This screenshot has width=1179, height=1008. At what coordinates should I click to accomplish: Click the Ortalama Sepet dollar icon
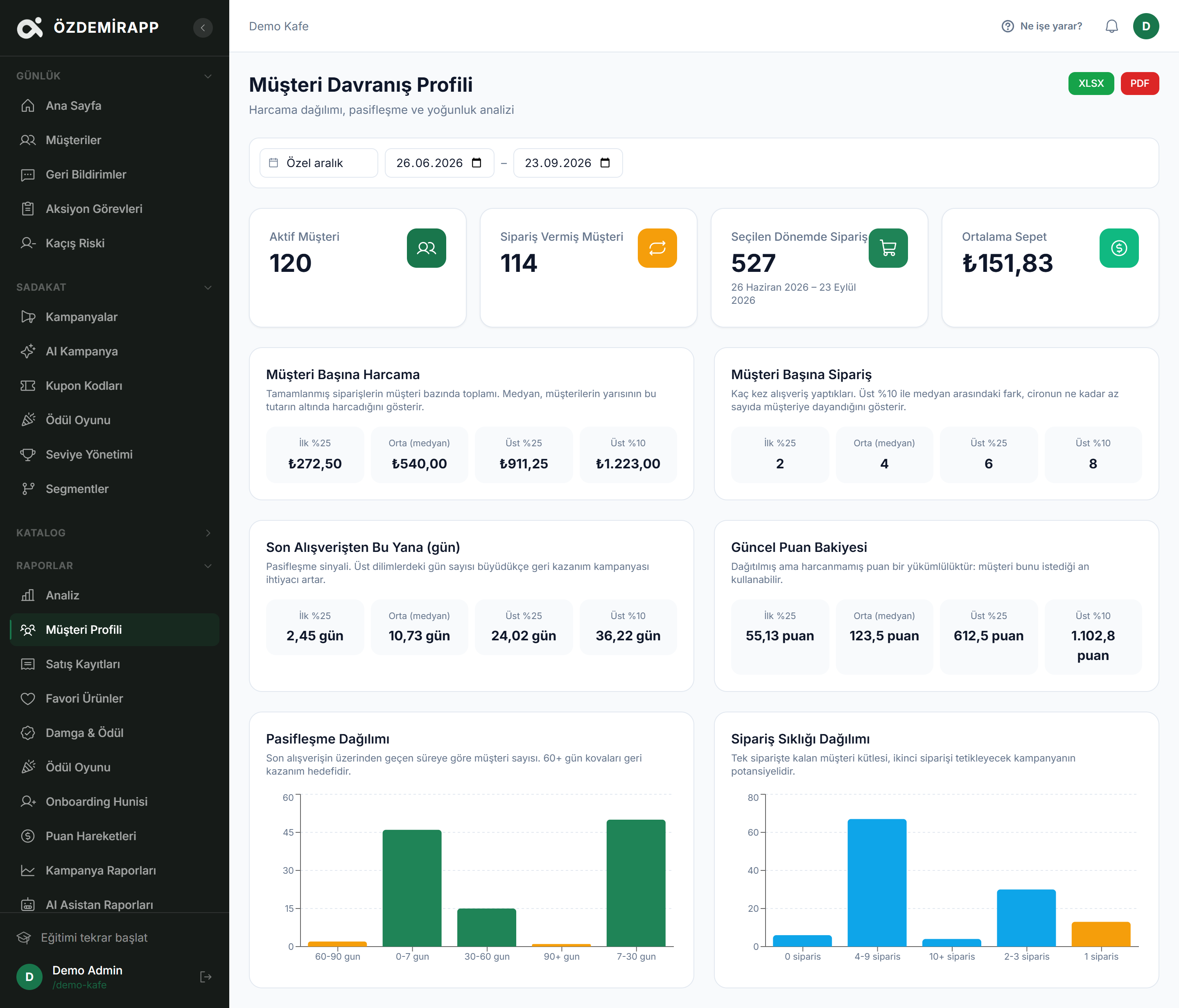(1119, 248)
